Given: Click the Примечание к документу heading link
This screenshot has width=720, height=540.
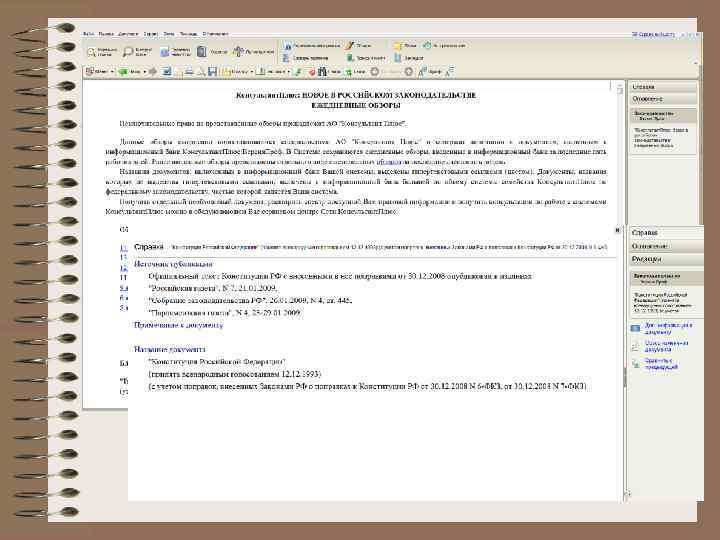Looking at the screenshot, I should click(x=179, y=325).
